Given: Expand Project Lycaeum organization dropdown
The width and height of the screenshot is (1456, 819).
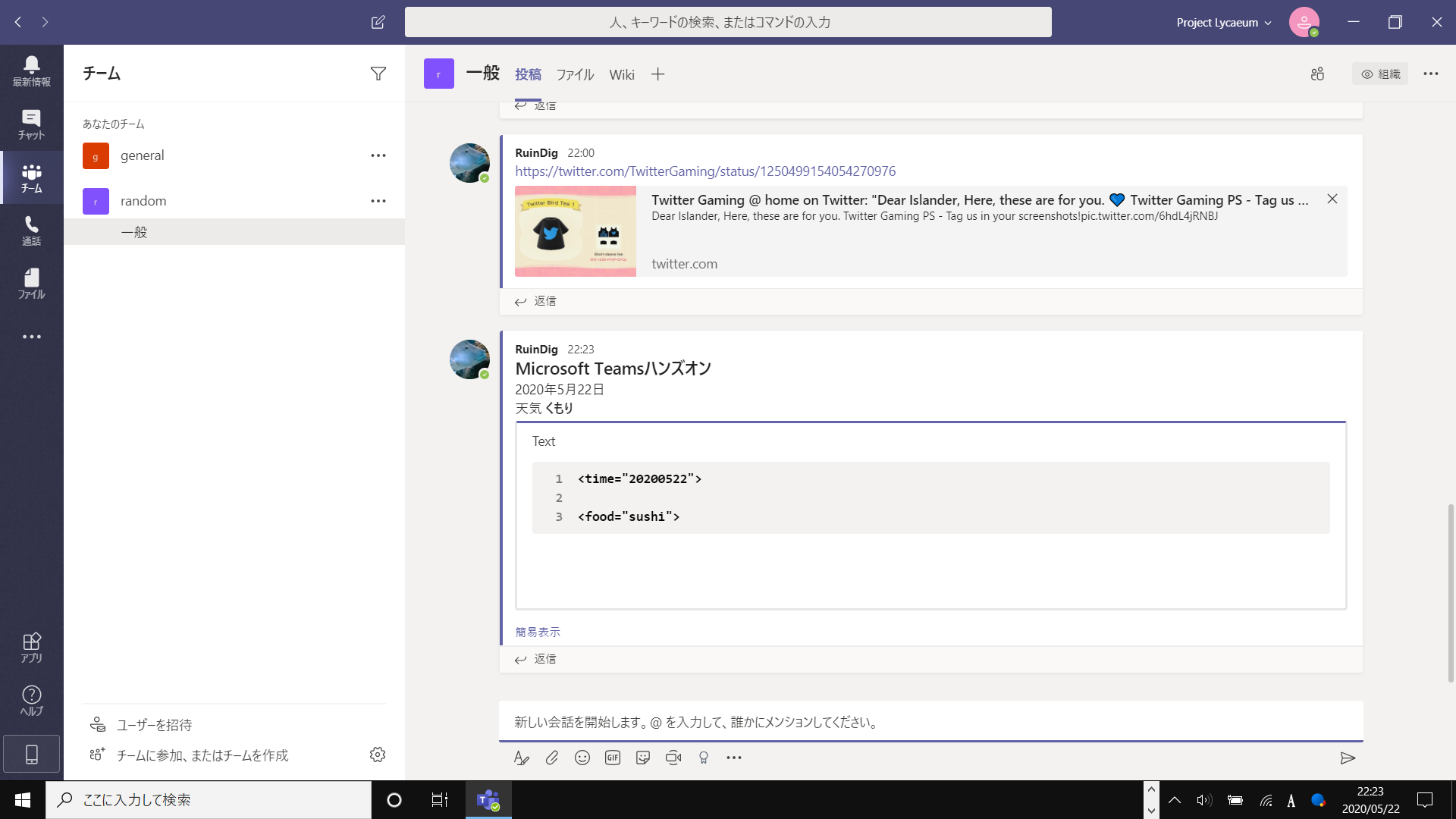Looking at the screenshot, I should pyautogui.click(x=1223, y=23).
